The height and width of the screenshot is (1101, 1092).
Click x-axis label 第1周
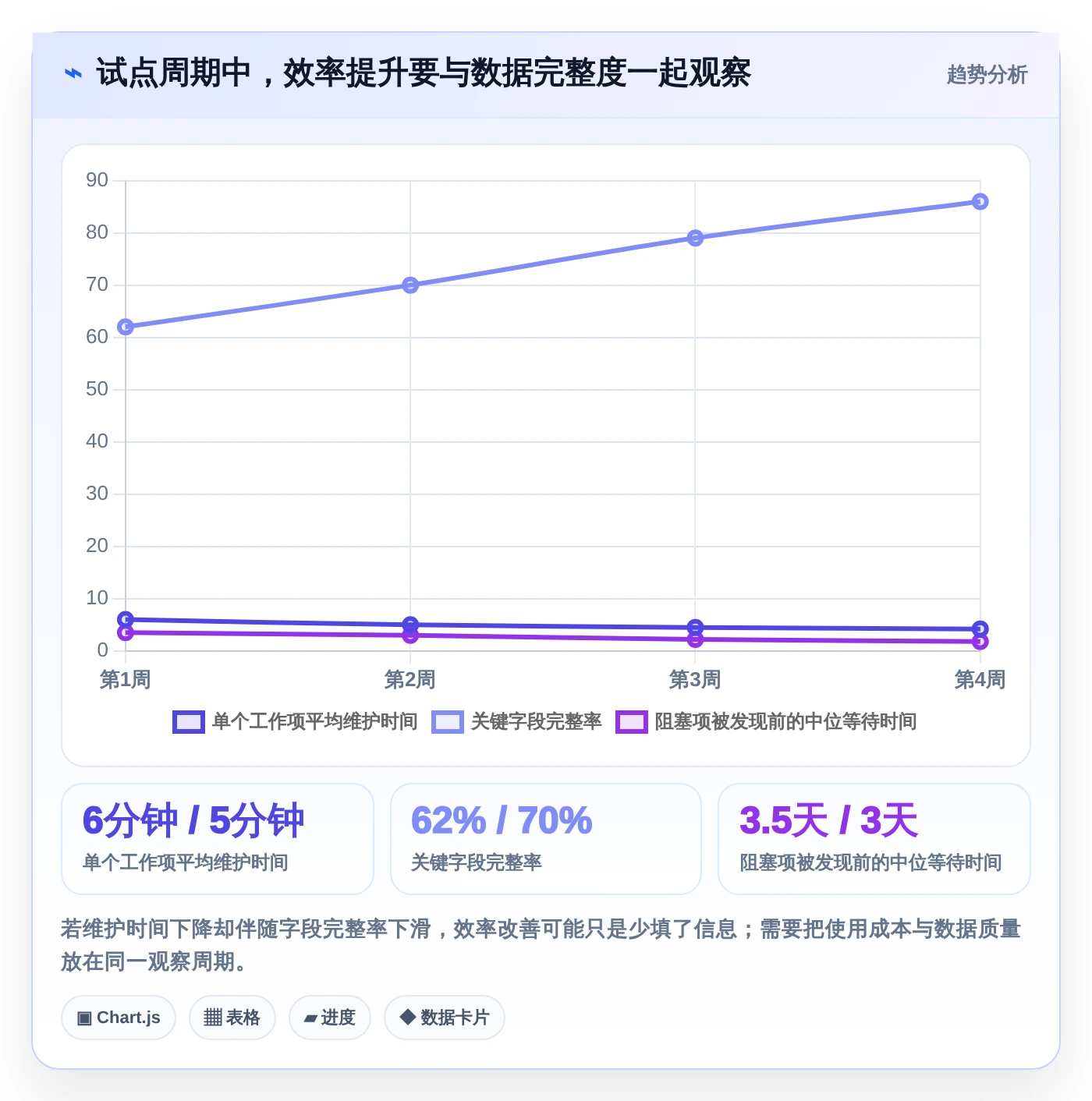[x=126, y=680]
